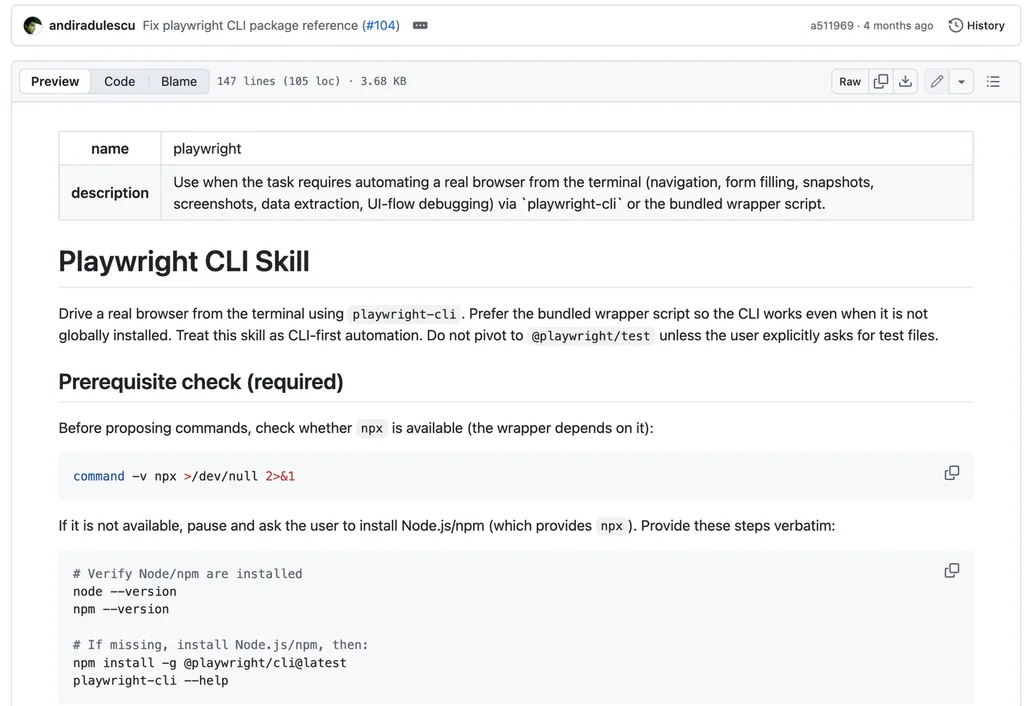Click the inline code 'playwright-cli' in intro paragraph
1024x706 pixels.
point(404,314)
